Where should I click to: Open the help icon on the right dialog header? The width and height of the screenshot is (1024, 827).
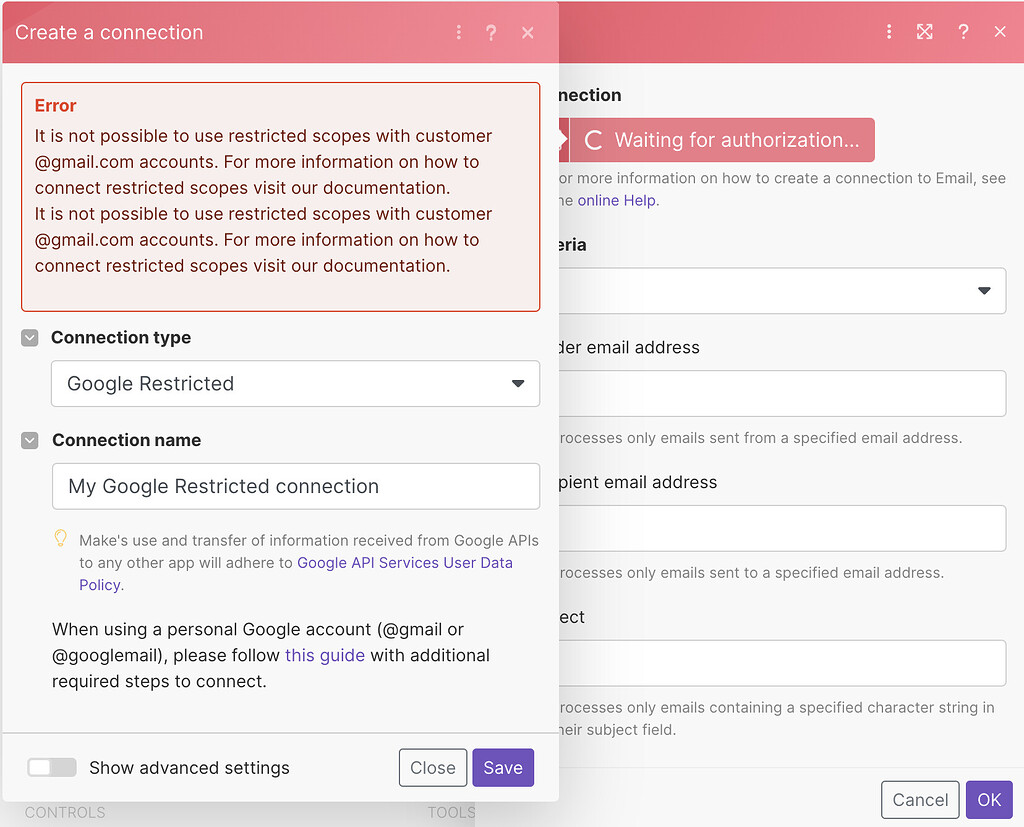pos(962,31)
